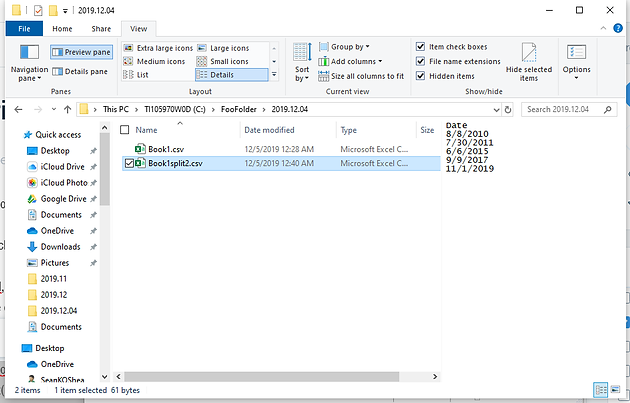630x403 pixels.
Task: Open the Sort by dropdown
Action: click(302, 62)
